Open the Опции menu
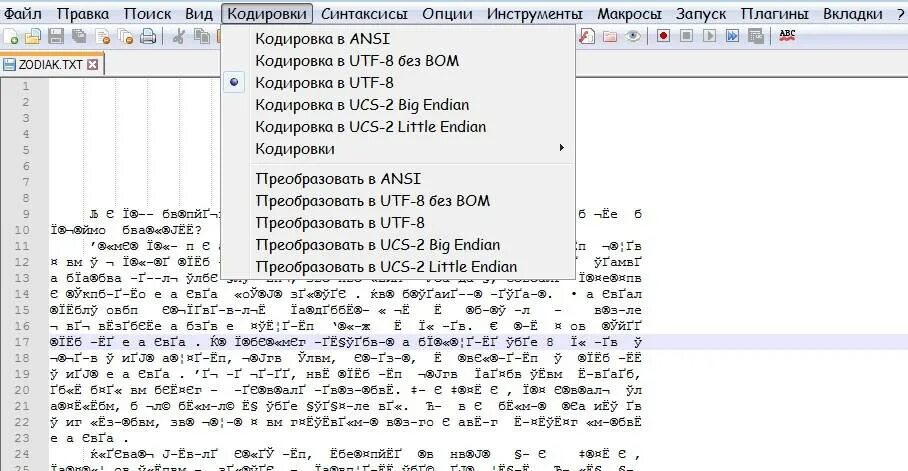This screenshot has width=908, height=471. pyautogui.click(x=447, y=13)
